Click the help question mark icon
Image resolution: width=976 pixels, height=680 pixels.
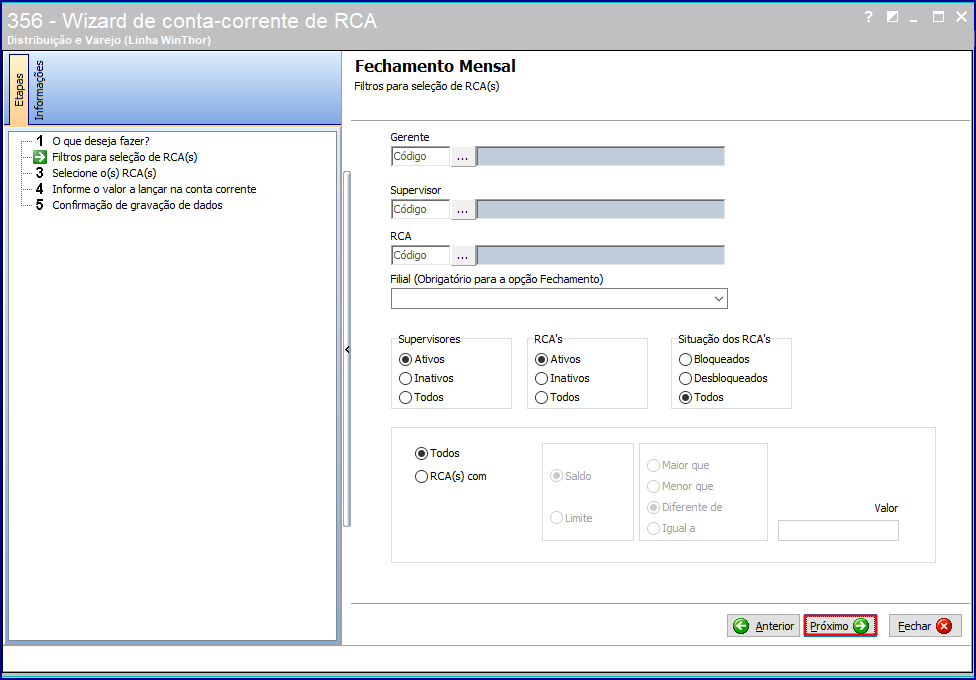pos(868,17)
